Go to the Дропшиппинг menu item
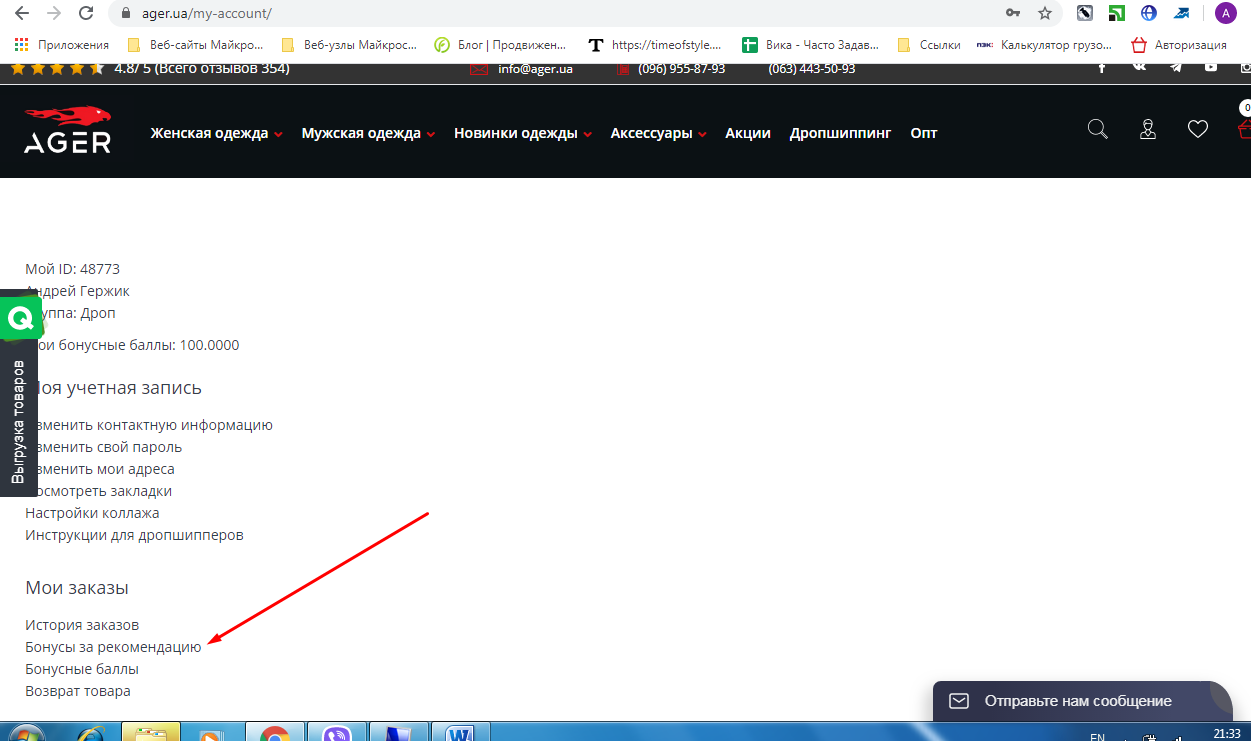Screen dimensions: 1251x741 click(x=839, y=134)
